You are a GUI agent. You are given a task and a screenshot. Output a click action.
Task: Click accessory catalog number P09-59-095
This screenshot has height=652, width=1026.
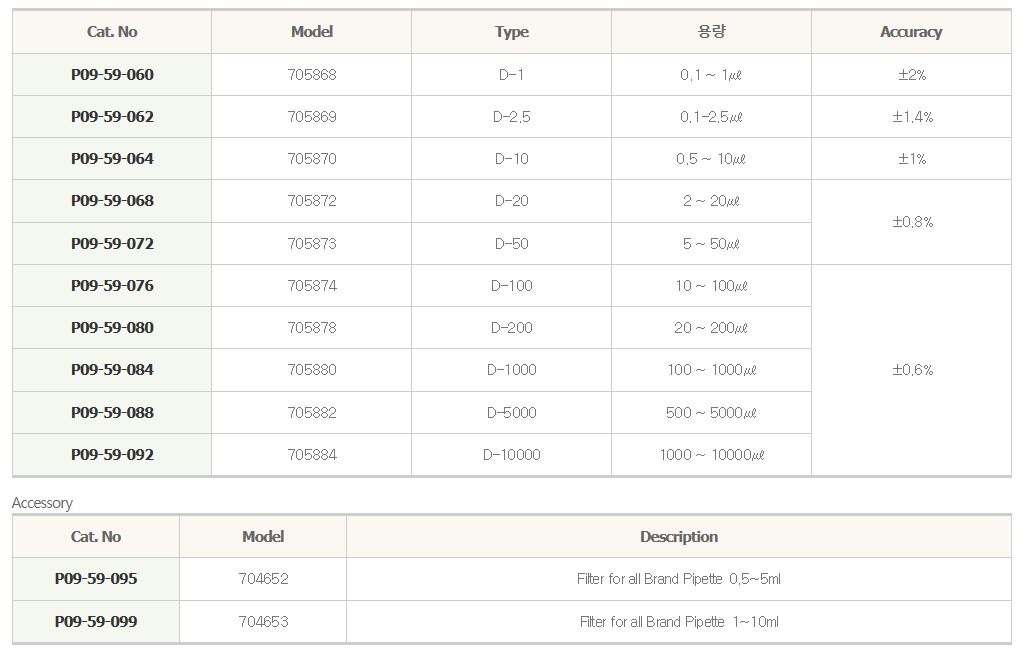[x=96, y=579]
